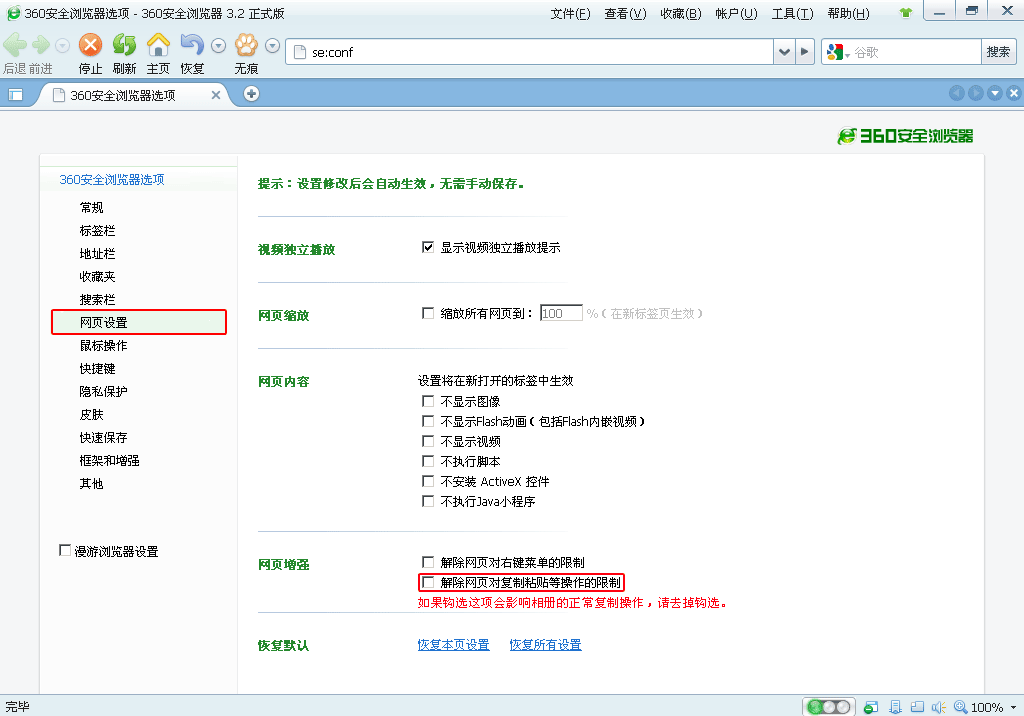Click the address bar Go arrow button
This screenshot has width=1024, height=716.
click(805, 52)
